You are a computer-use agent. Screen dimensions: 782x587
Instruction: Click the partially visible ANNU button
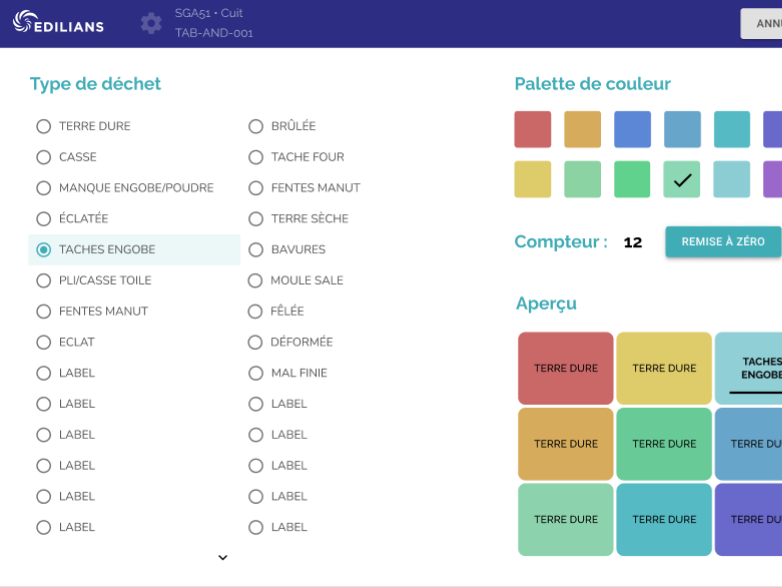(x=762, y=23)
